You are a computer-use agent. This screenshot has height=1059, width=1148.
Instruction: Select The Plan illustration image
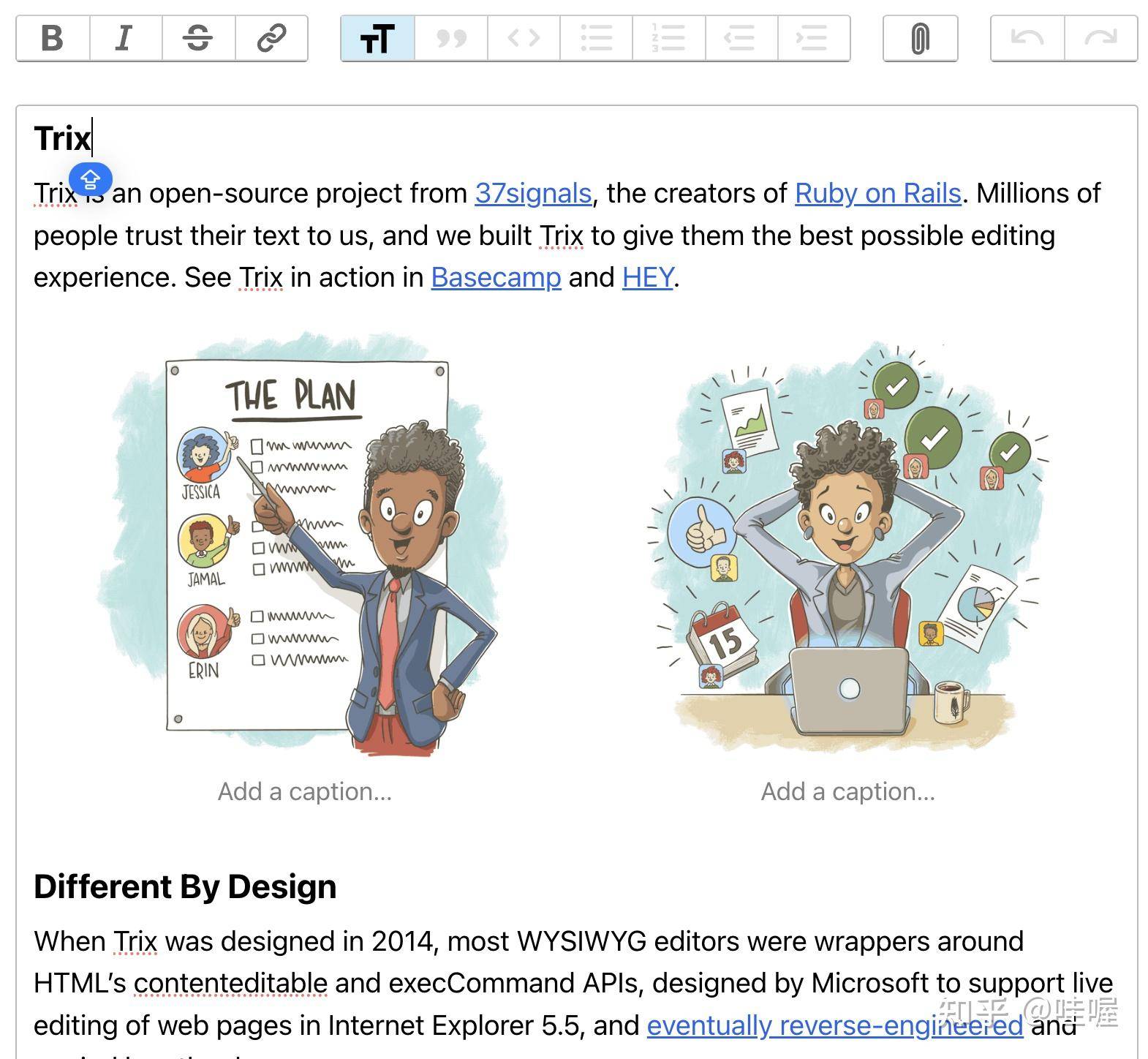(304, 545)
